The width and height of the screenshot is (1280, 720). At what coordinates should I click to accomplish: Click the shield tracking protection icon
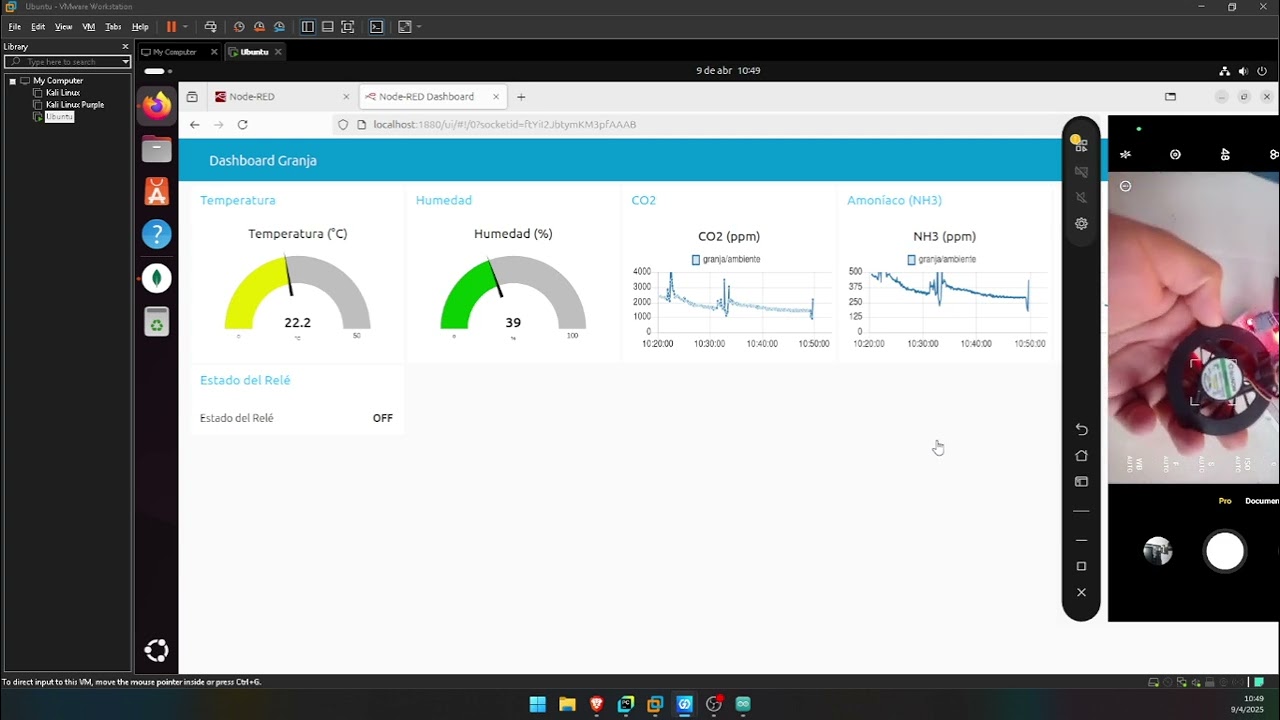coord(343,125)
